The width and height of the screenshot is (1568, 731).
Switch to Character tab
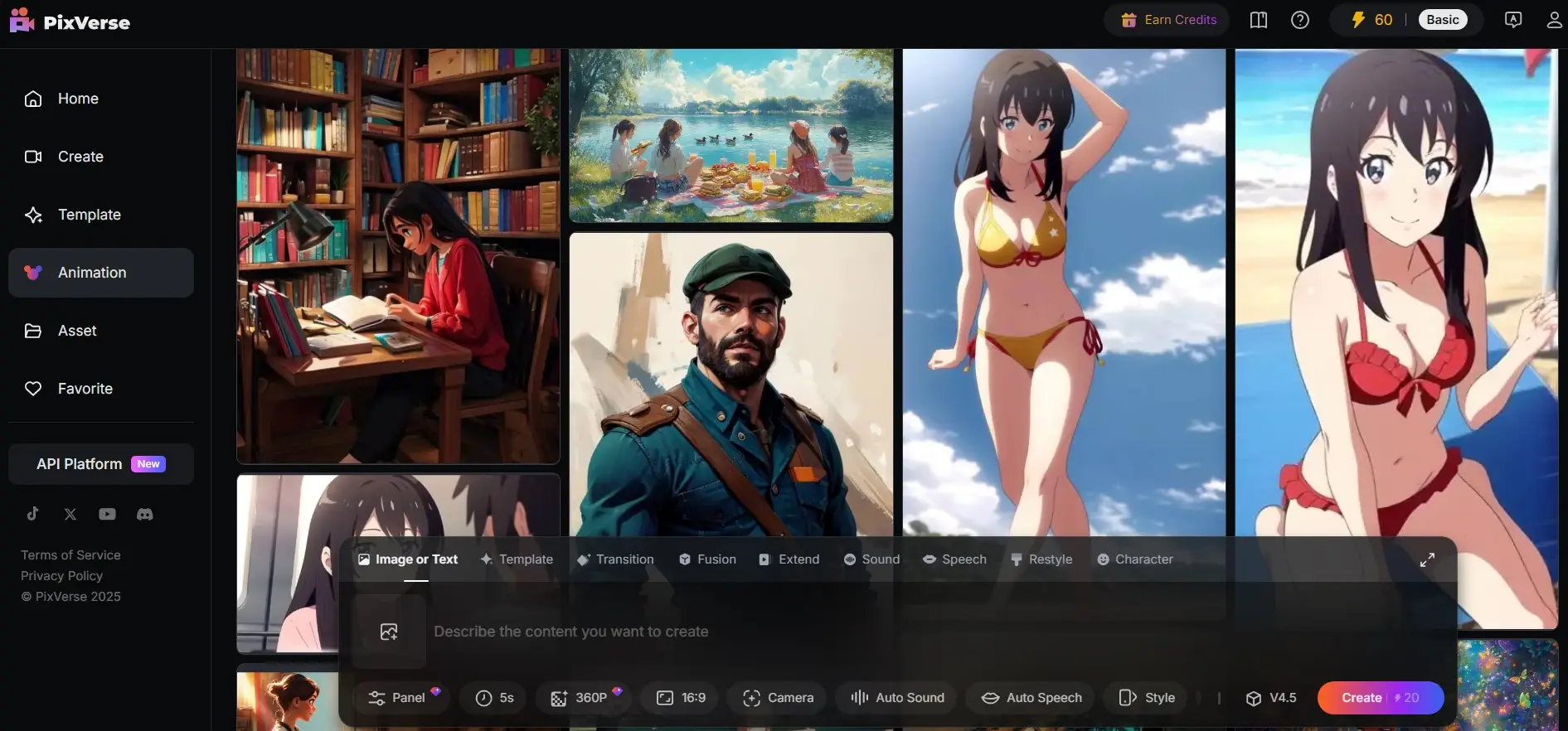(1135, 559)
